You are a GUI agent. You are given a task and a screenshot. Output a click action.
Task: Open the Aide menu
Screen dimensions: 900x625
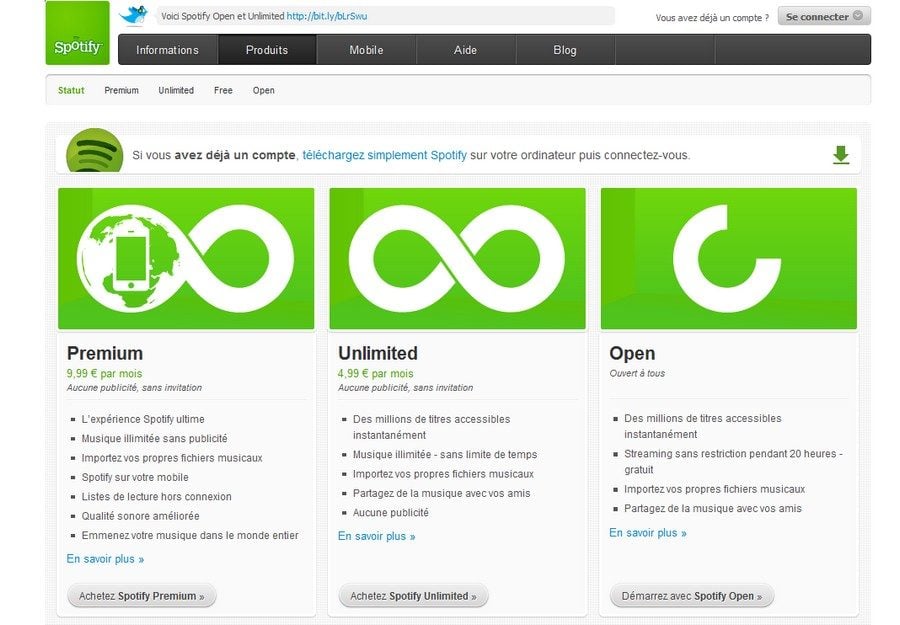[x=465, y=50]
